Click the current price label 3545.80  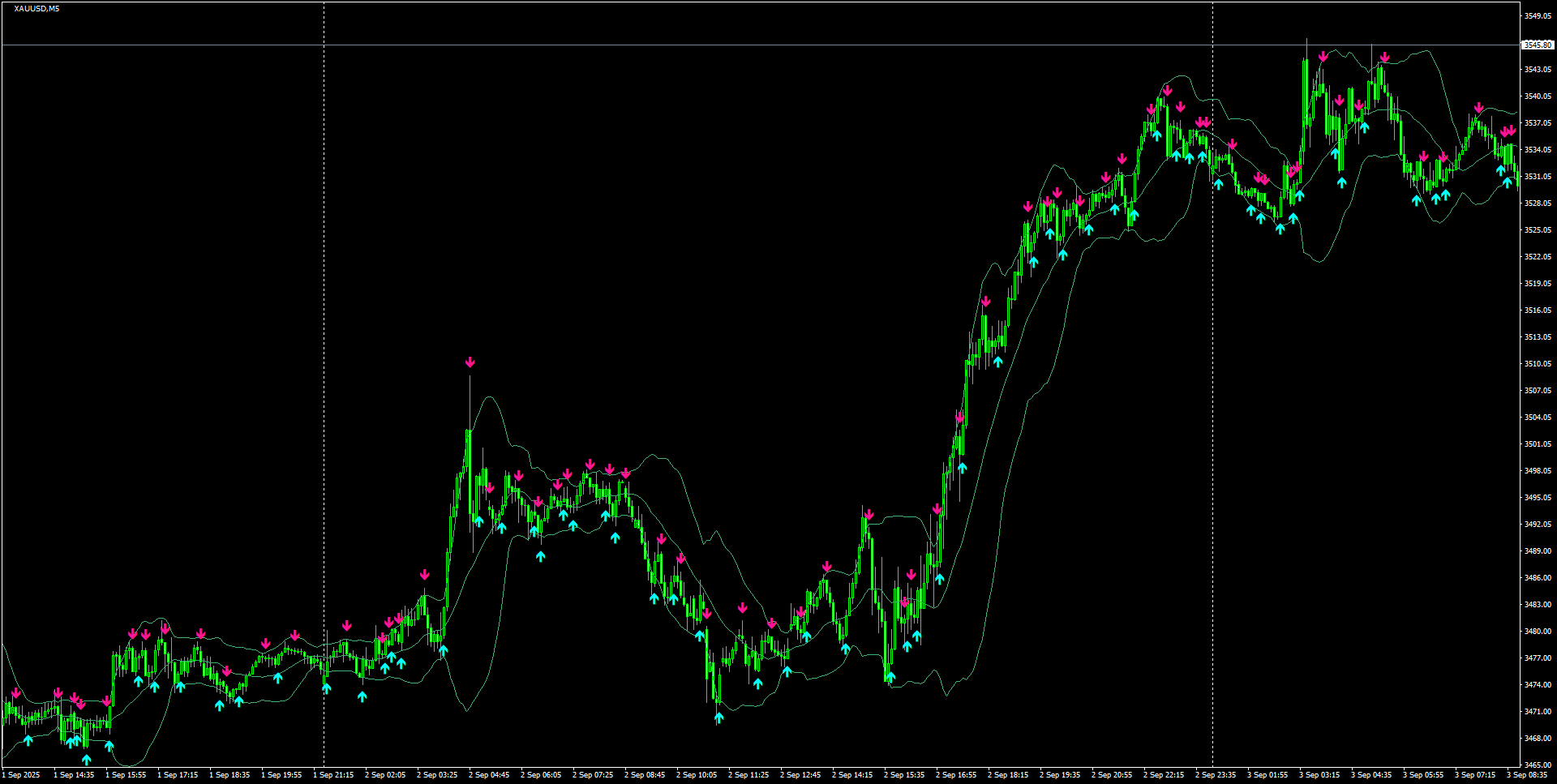coord(1538,45)
